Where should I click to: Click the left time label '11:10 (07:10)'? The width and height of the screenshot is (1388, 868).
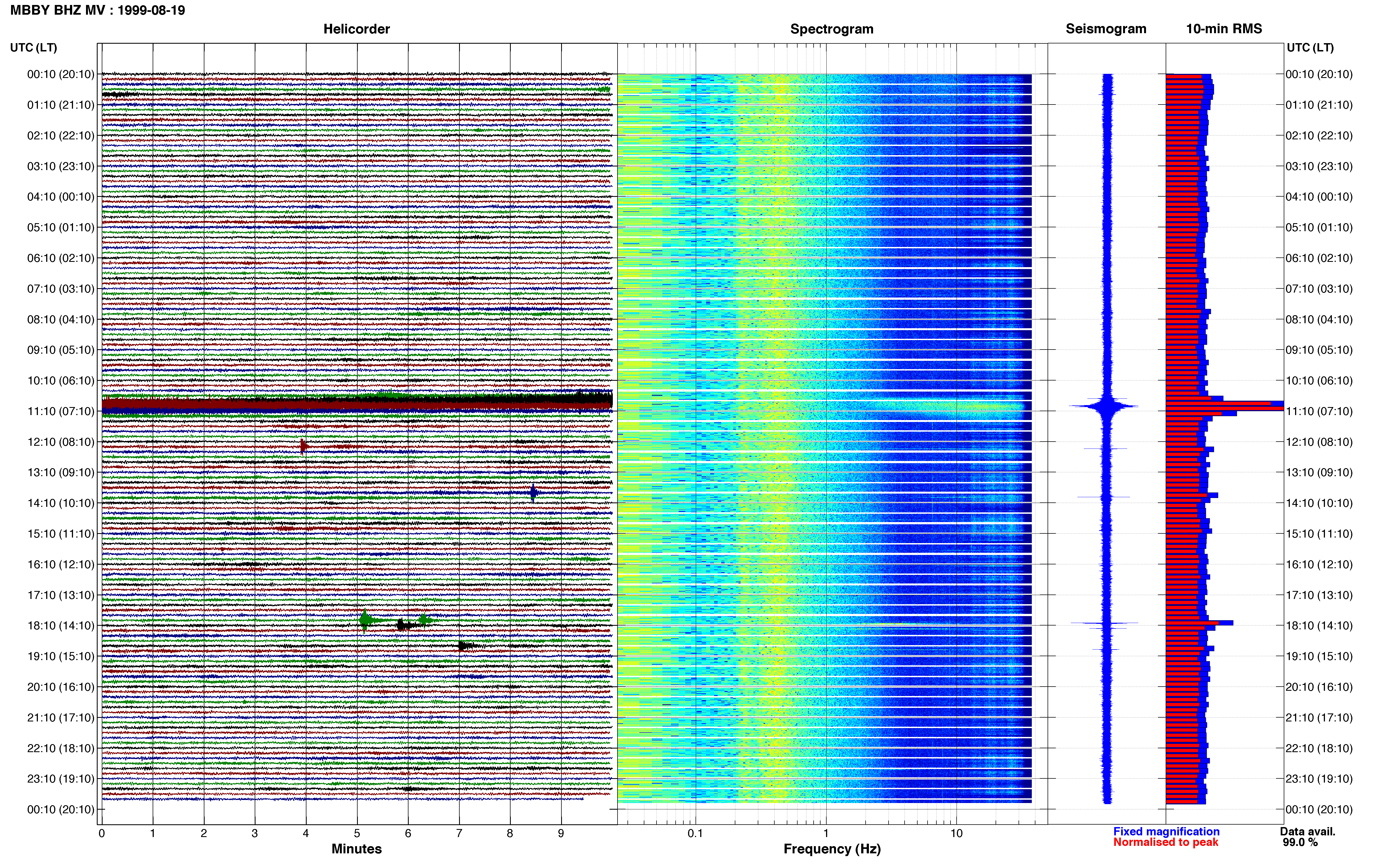click(x=61, y=411)
